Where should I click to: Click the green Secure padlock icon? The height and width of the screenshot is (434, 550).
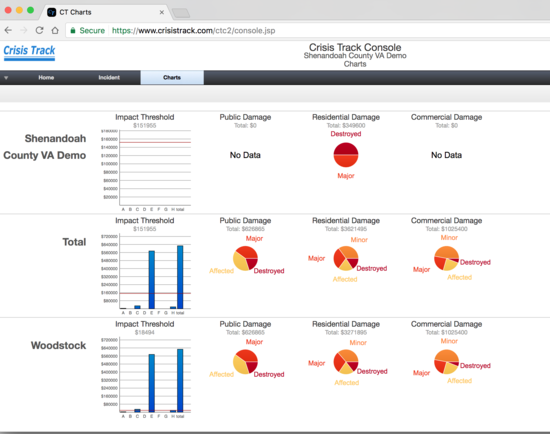73,31
